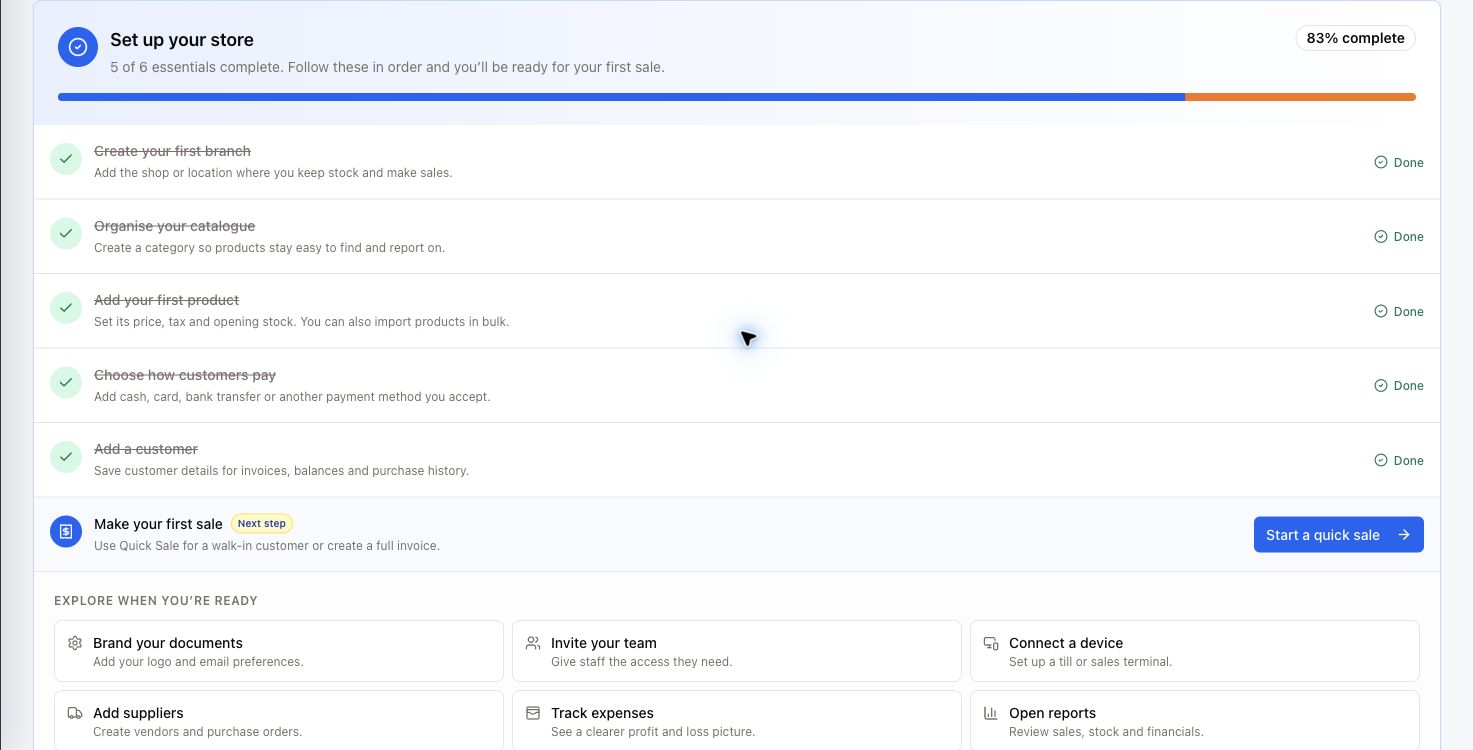Open the Open reports card title

tap(1052, 713)
